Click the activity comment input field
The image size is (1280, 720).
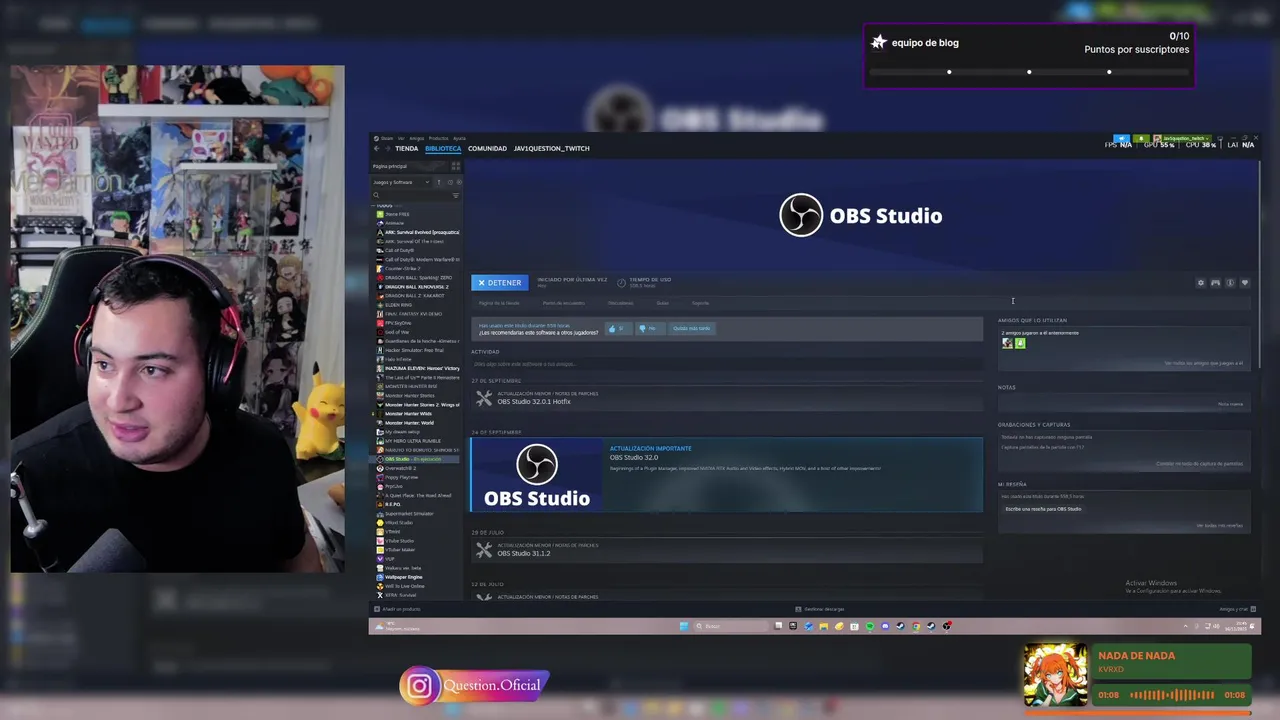coord(727,364)
